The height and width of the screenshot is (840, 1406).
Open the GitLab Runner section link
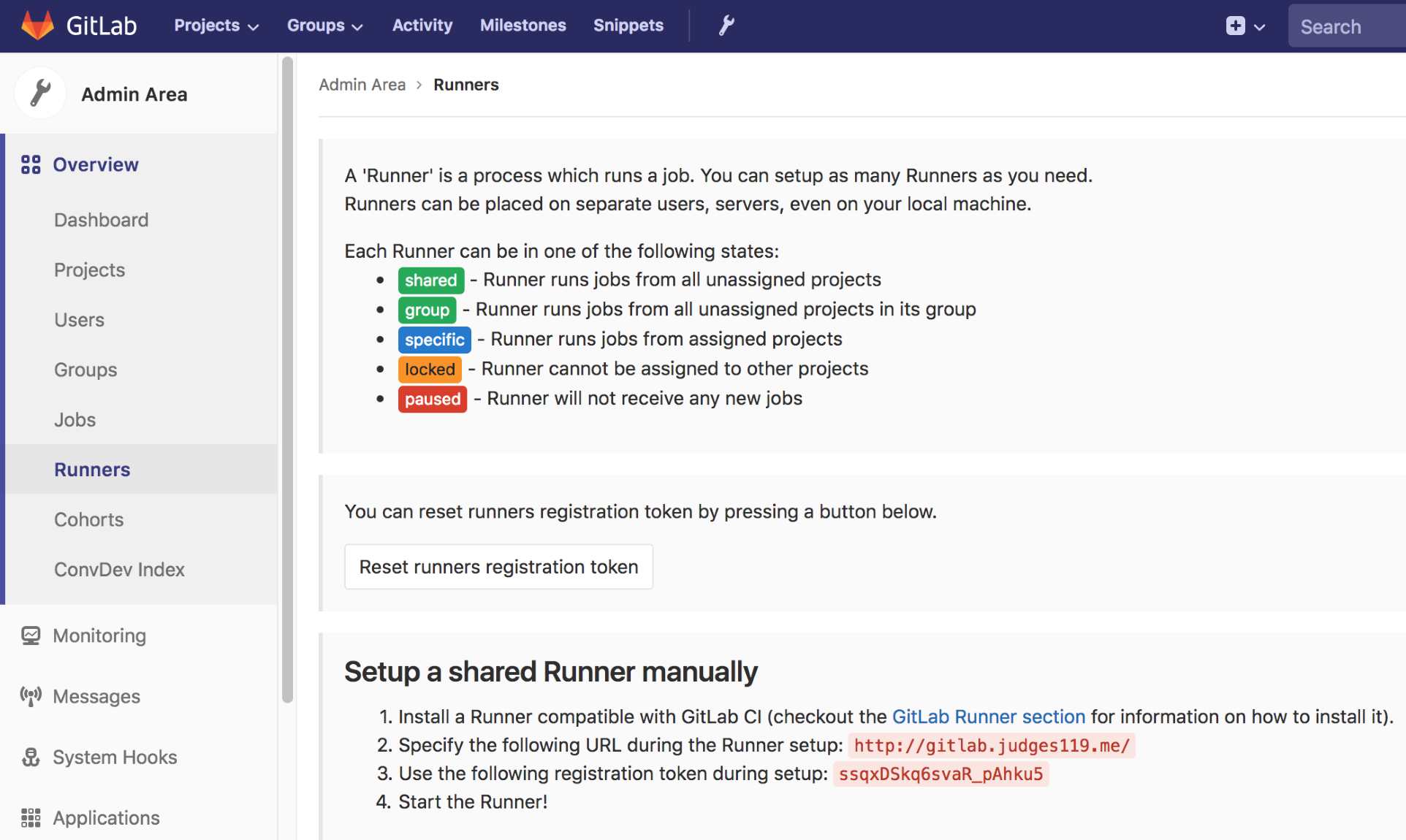coord(988,717)
